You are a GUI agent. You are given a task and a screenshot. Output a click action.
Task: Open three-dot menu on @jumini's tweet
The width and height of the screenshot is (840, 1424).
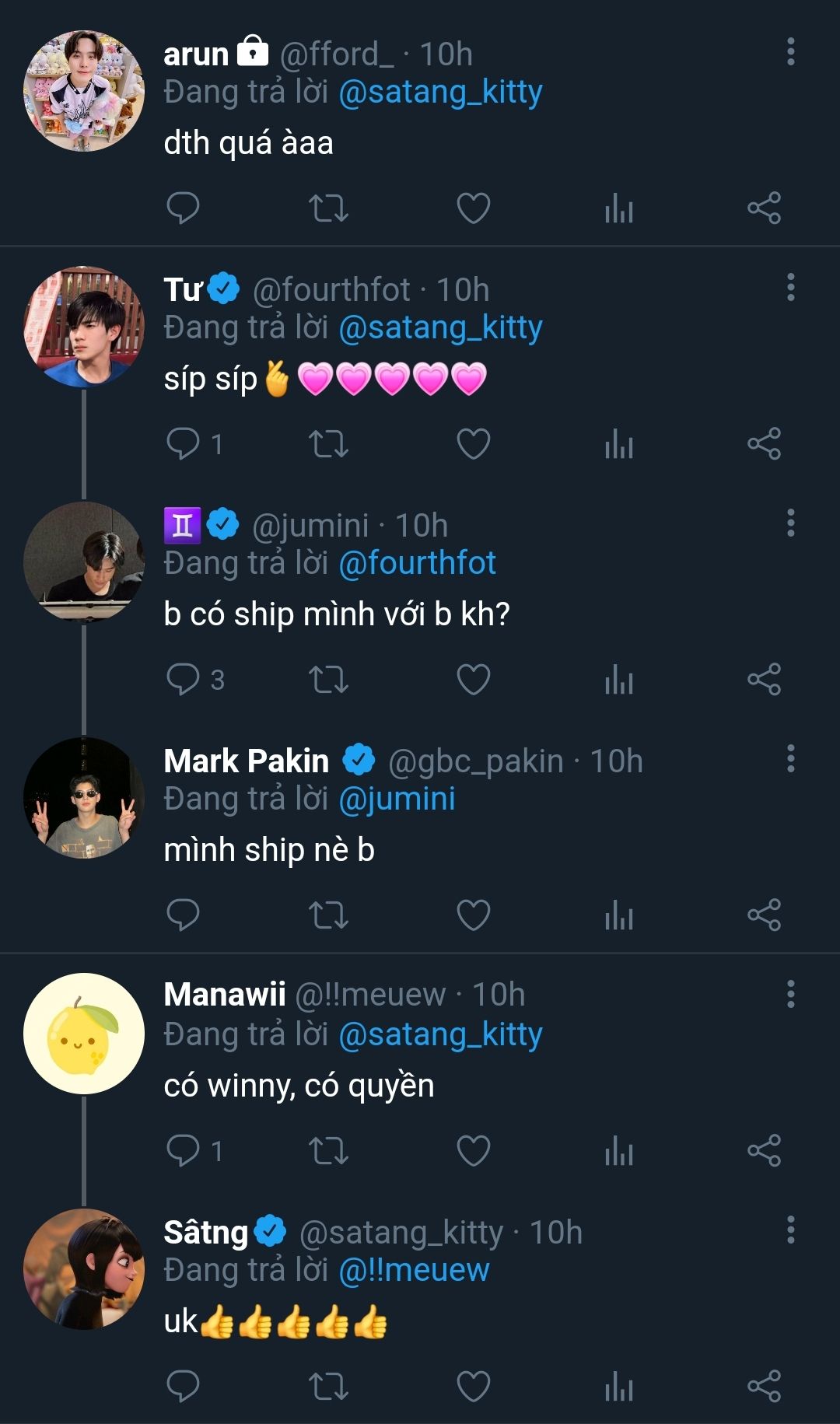[x=790, y=523]
